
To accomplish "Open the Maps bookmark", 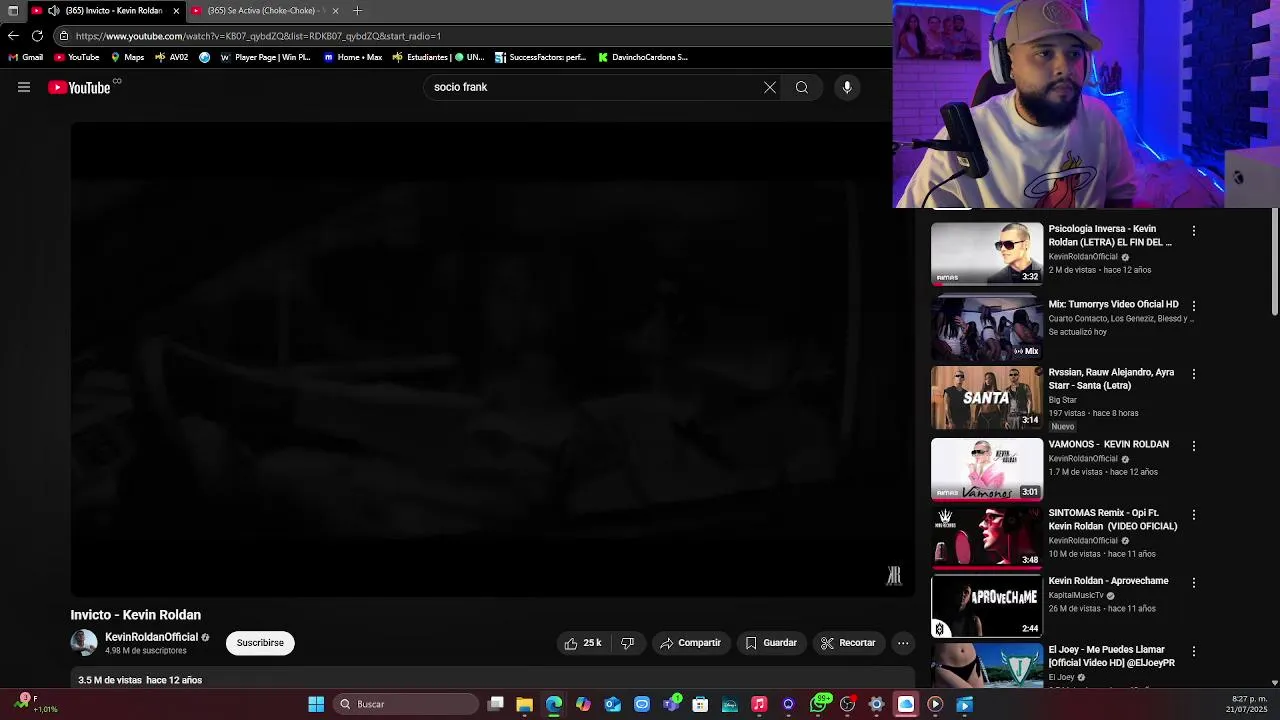I will click(x=127, y=57).
